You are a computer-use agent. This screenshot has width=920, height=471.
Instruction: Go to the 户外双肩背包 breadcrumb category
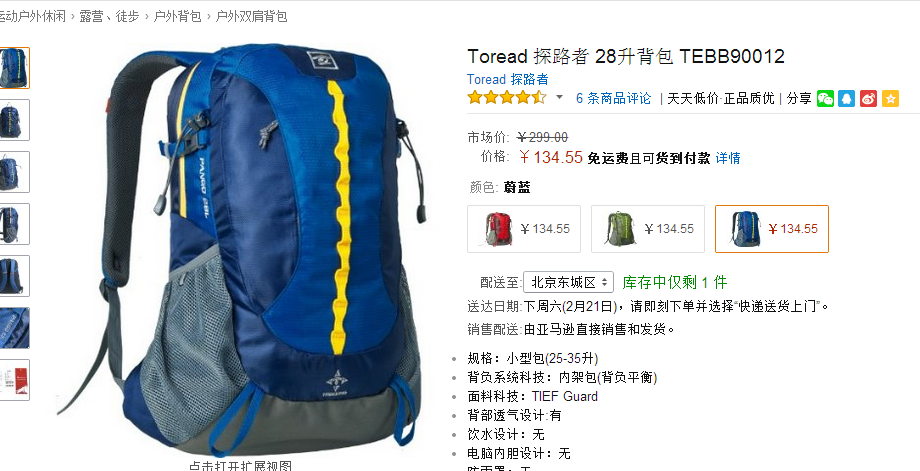(252, 16)
